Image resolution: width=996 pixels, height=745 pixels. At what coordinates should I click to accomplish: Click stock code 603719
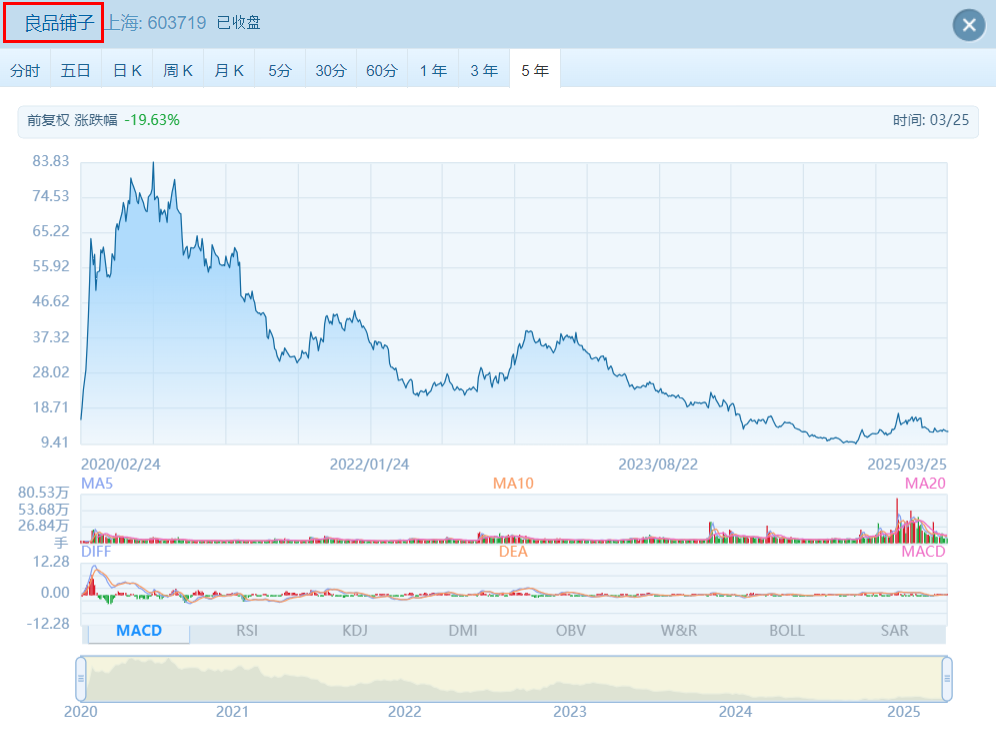point(177,23)
